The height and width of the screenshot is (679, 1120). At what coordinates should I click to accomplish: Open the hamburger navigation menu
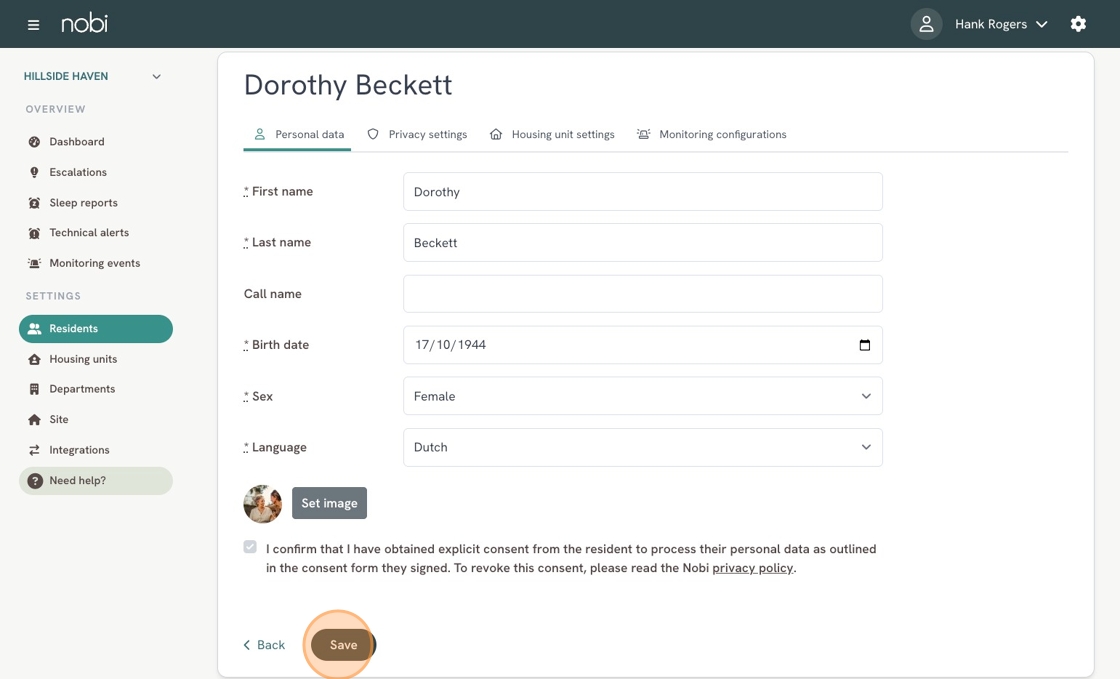(x=33, y=24)
